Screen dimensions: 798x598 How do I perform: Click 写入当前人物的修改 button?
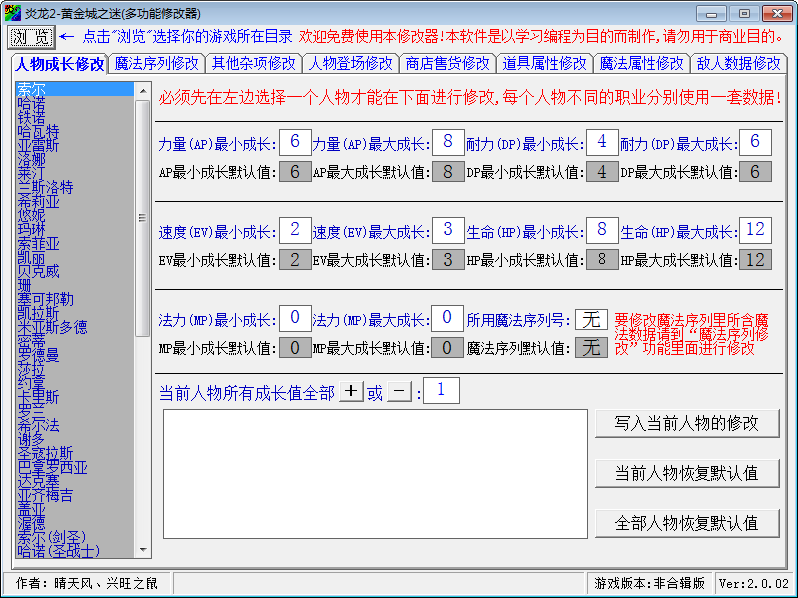(x=687, y=423)
